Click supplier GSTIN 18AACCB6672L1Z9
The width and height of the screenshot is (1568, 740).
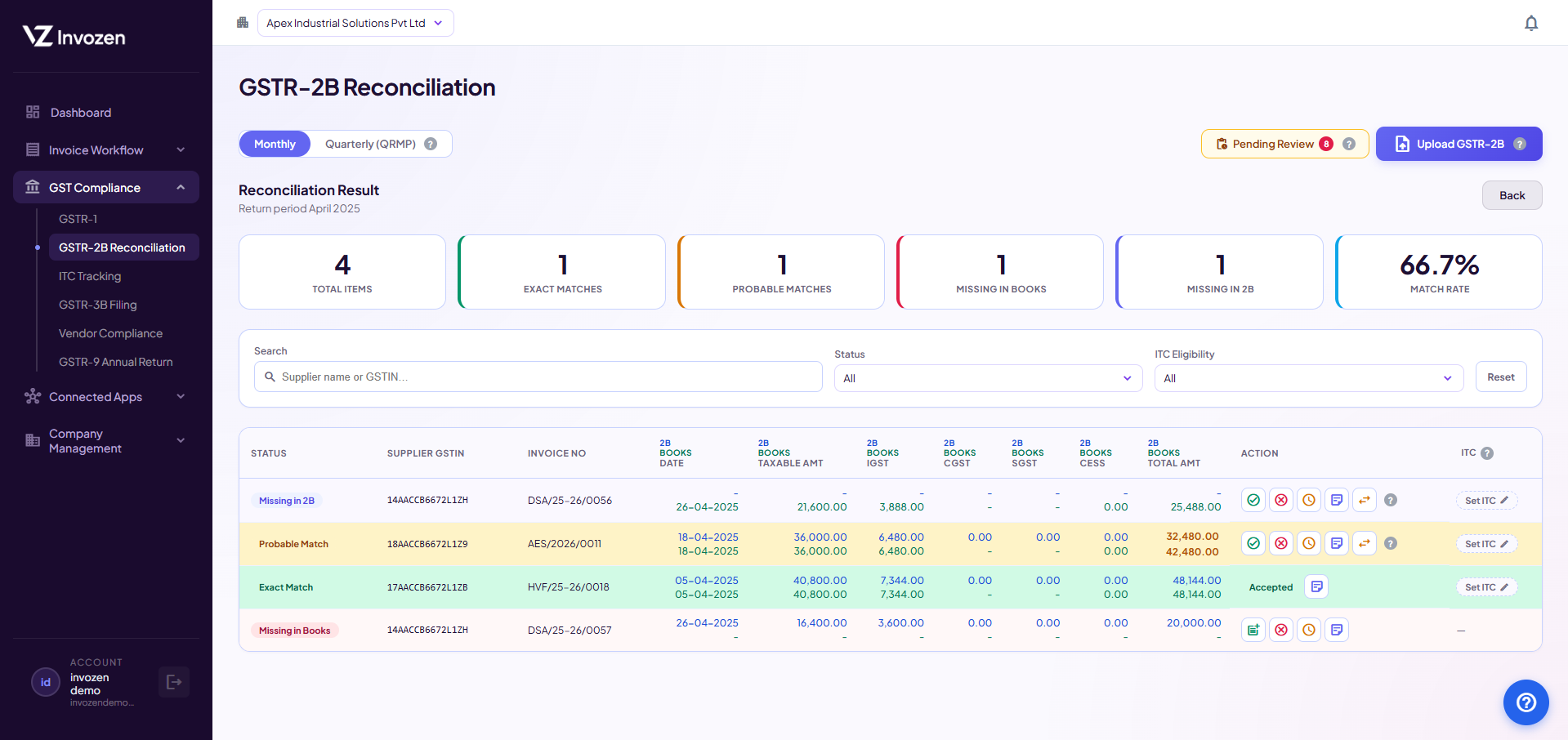click(427, 544)
